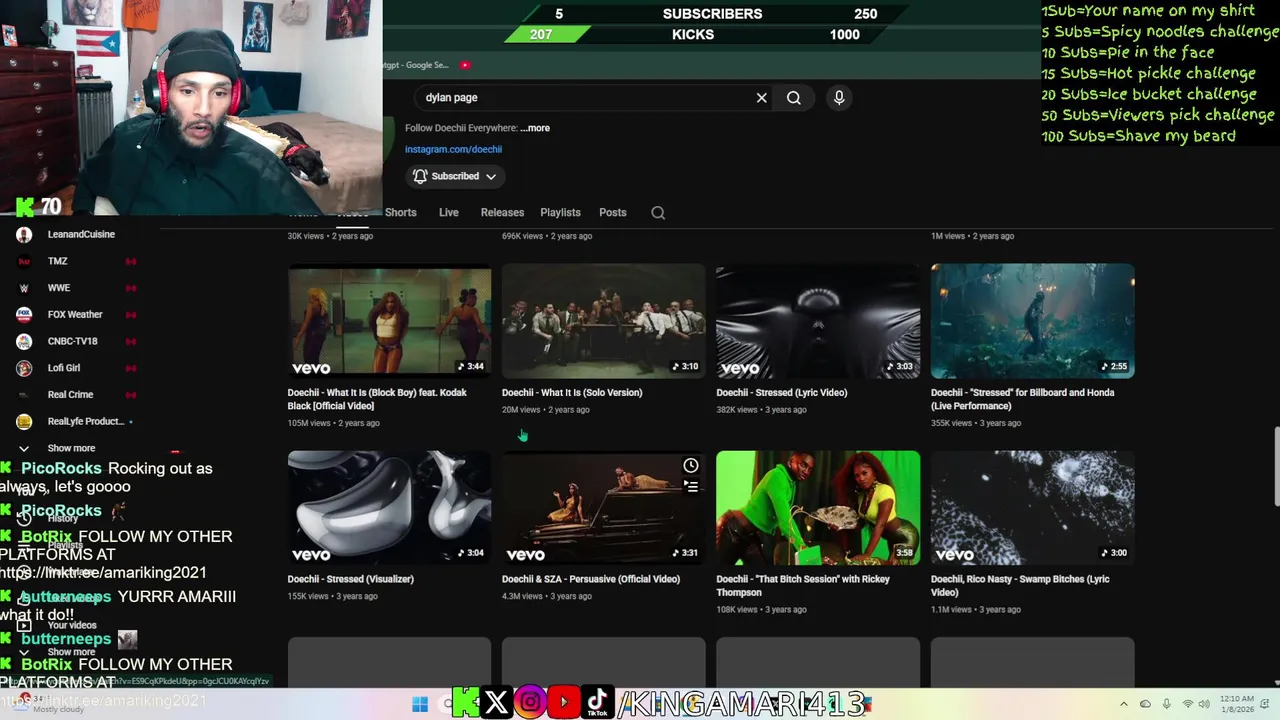Image resolution: width=1280 pixels, height=720 pixels.
Task: Open LeanandCuisine channel avatar in sidebar
Action: 24,235
